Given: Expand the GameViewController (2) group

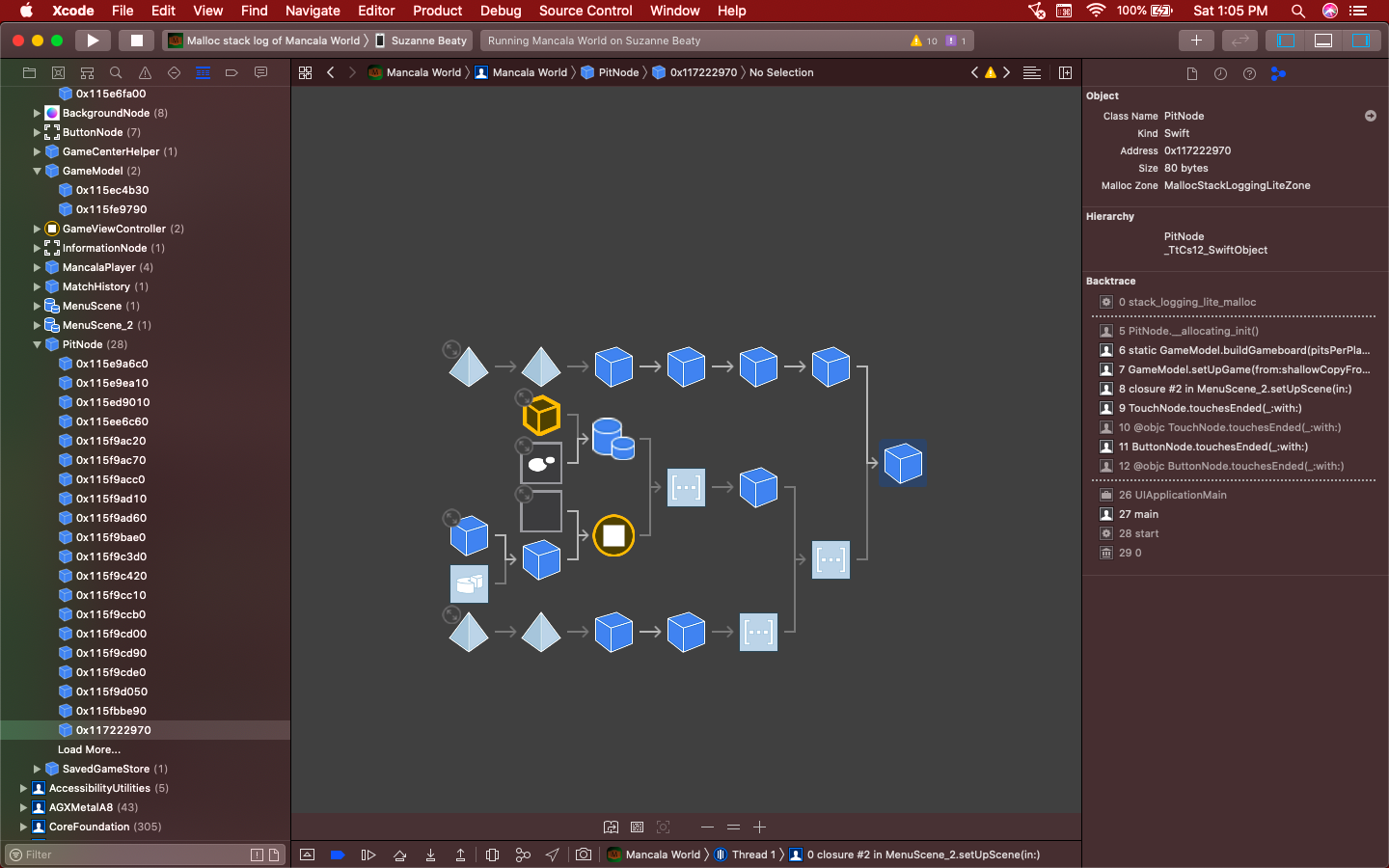Looking at the screenshot, I should [x=37, y=229].
